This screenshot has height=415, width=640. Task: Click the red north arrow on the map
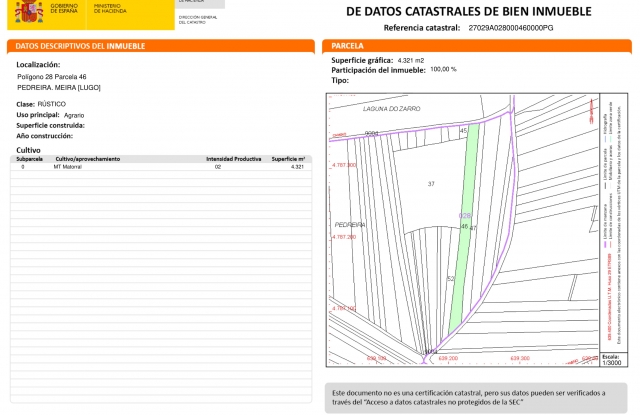[590, 111]
